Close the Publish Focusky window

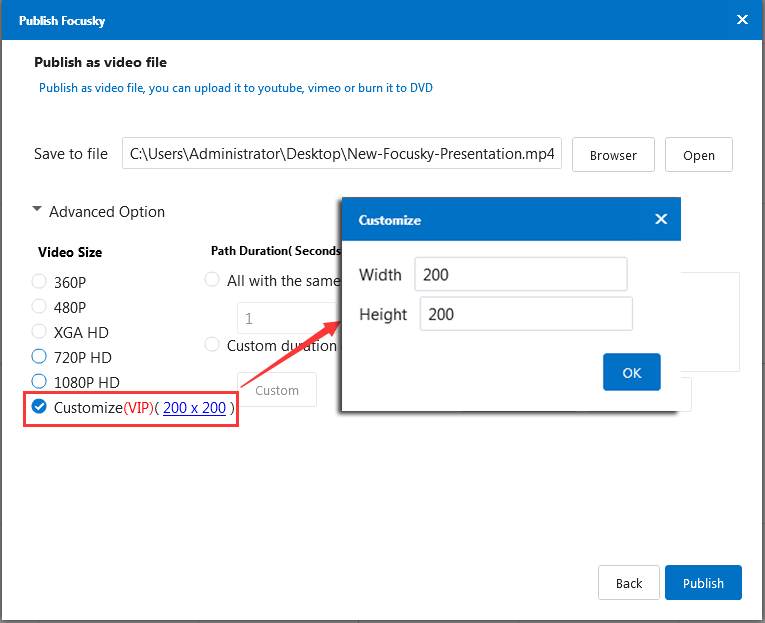pyautogui.click(x=742, y=20)
